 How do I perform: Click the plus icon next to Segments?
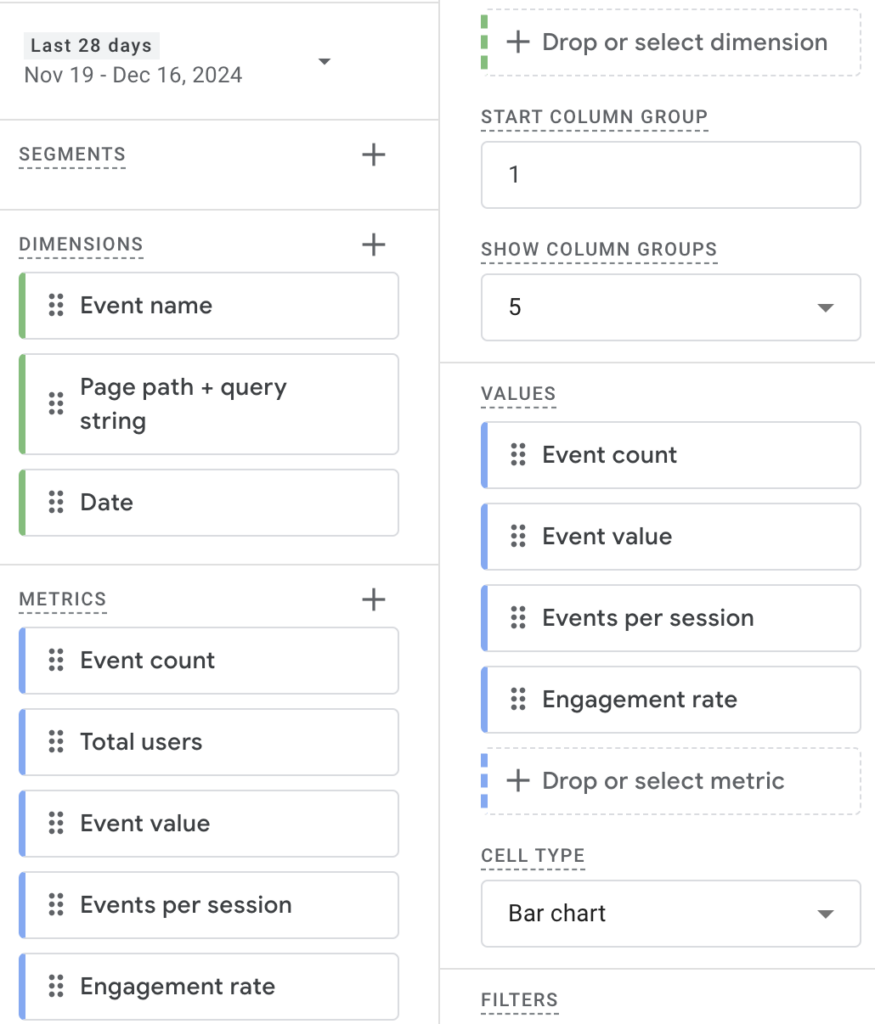tap(372, 154)
